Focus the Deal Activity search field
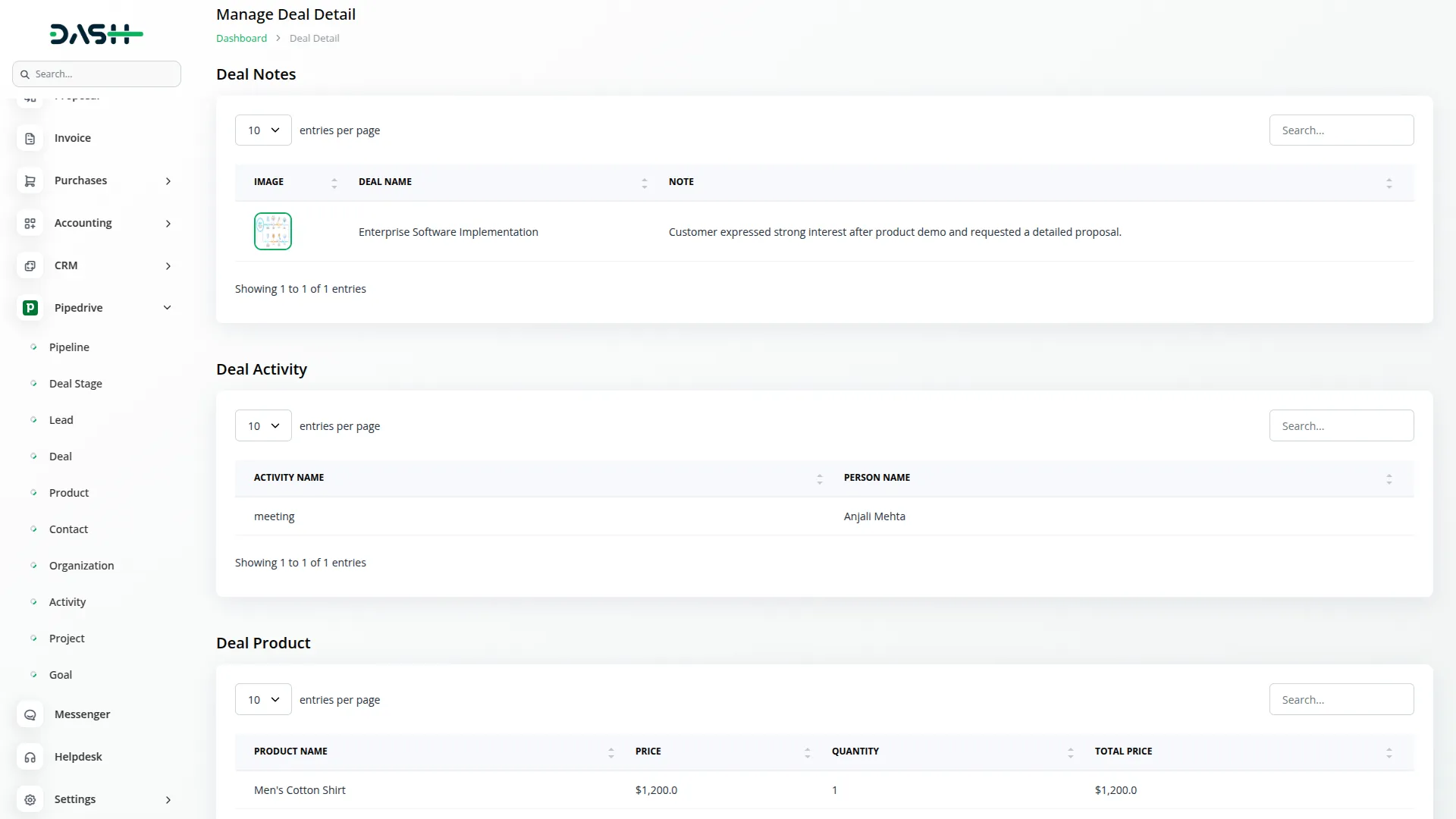 tap(1341, 426)
